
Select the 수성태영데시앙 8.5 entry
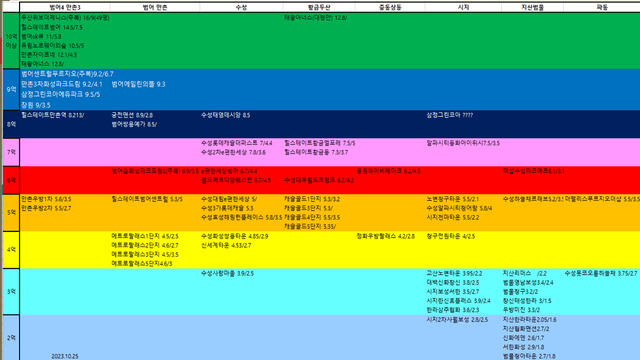click(x=226, y=115)
